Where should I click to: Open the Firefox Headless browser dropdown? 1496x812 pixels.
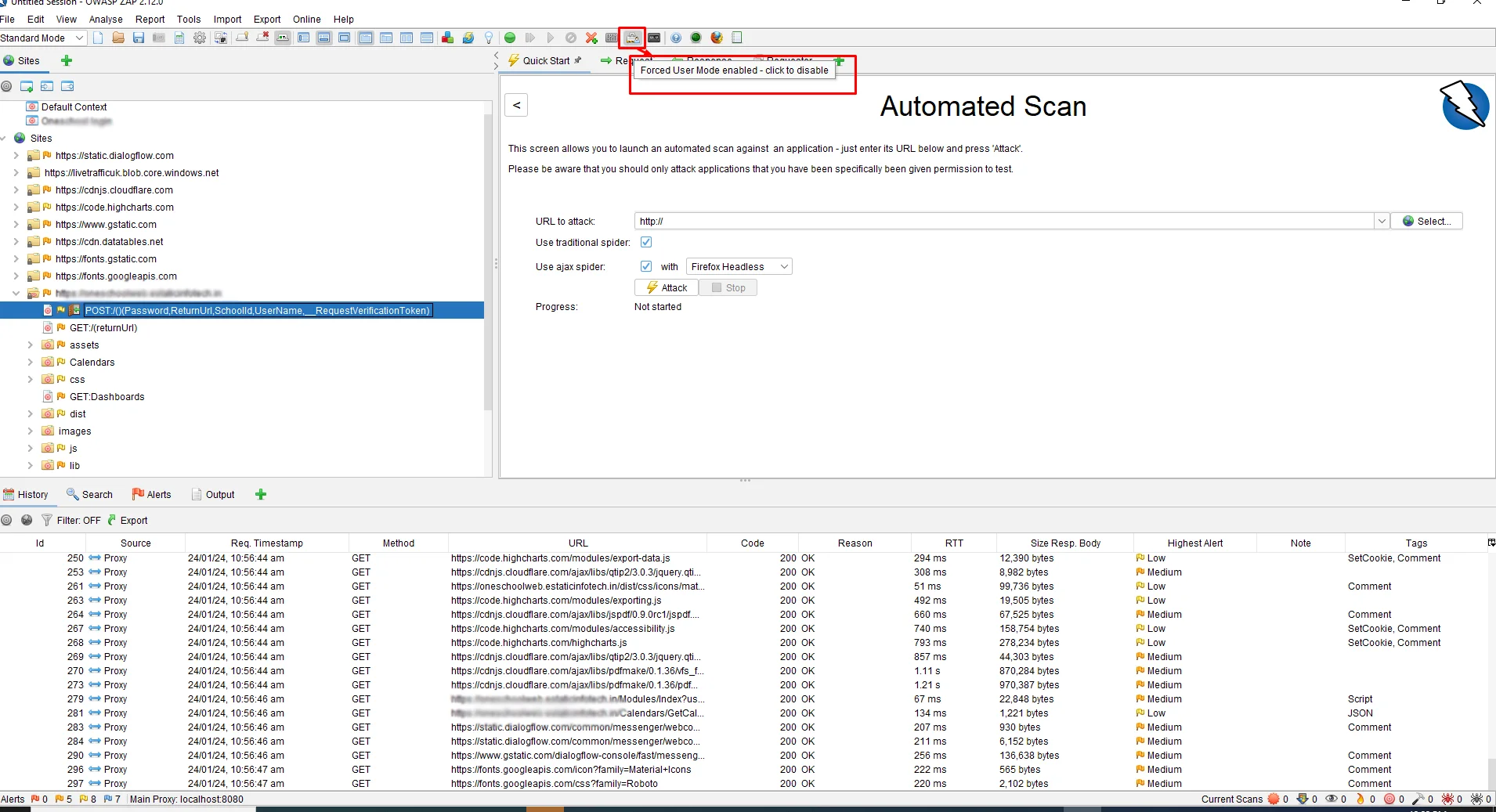pos(739,266)
